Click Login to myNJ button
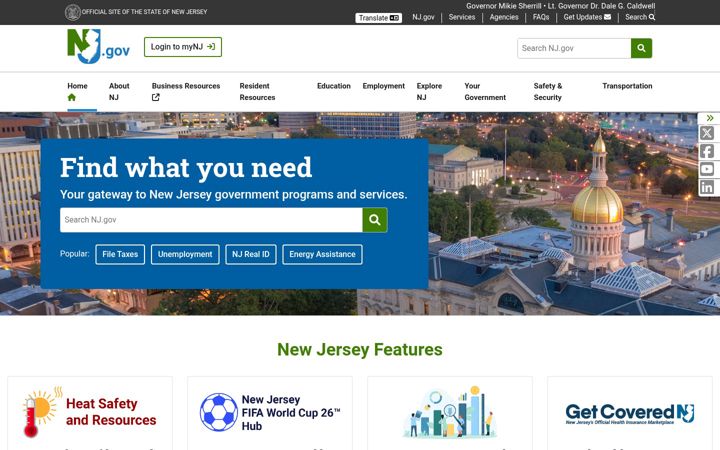Screen dimensions: 720x450 click(x=183, y=47)
